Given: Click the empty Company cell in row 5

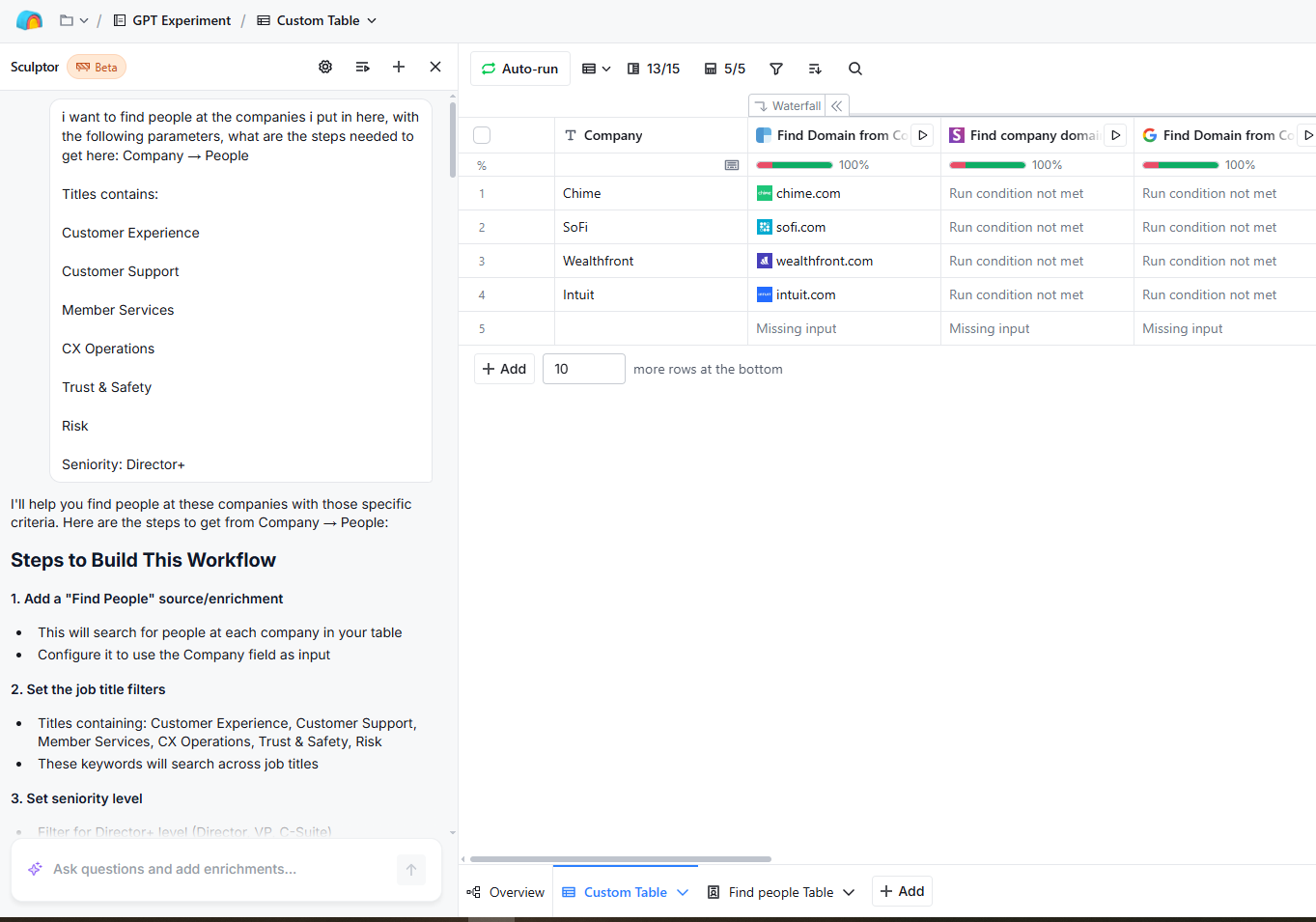Looking at the screenshot, I should tap(651, 328).
